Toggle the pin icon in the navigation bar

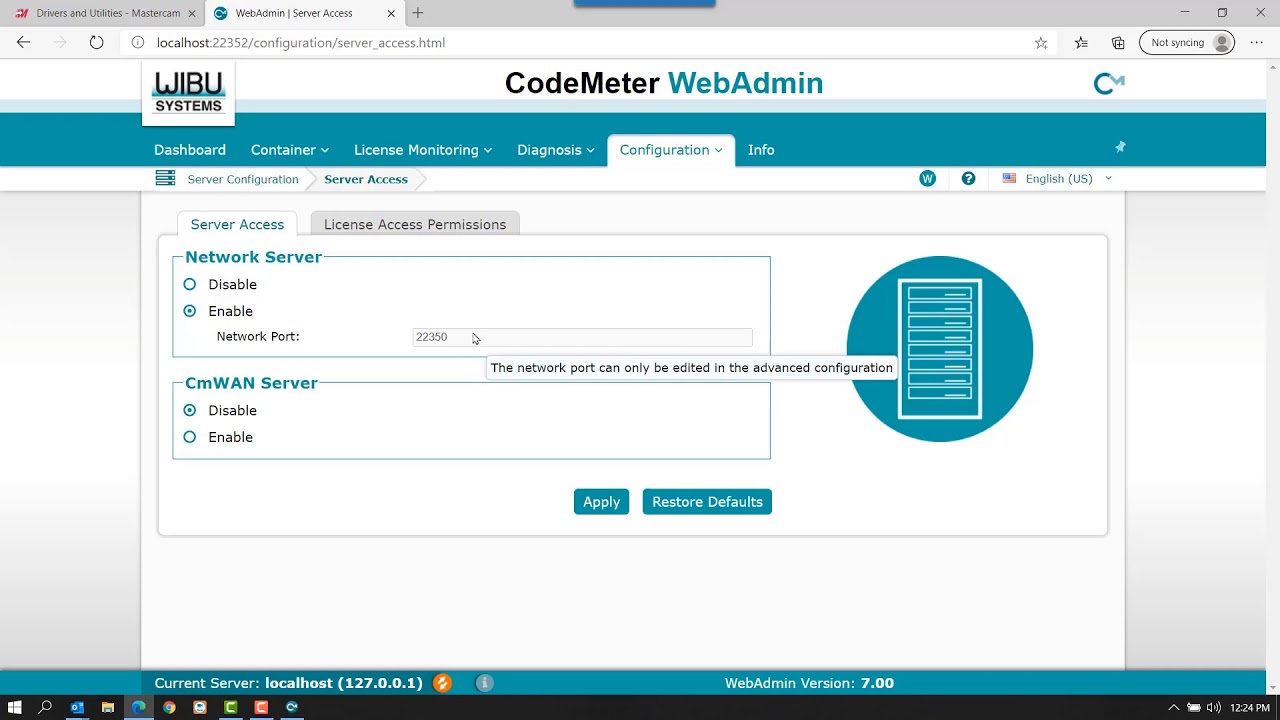tap(1120, 147)
